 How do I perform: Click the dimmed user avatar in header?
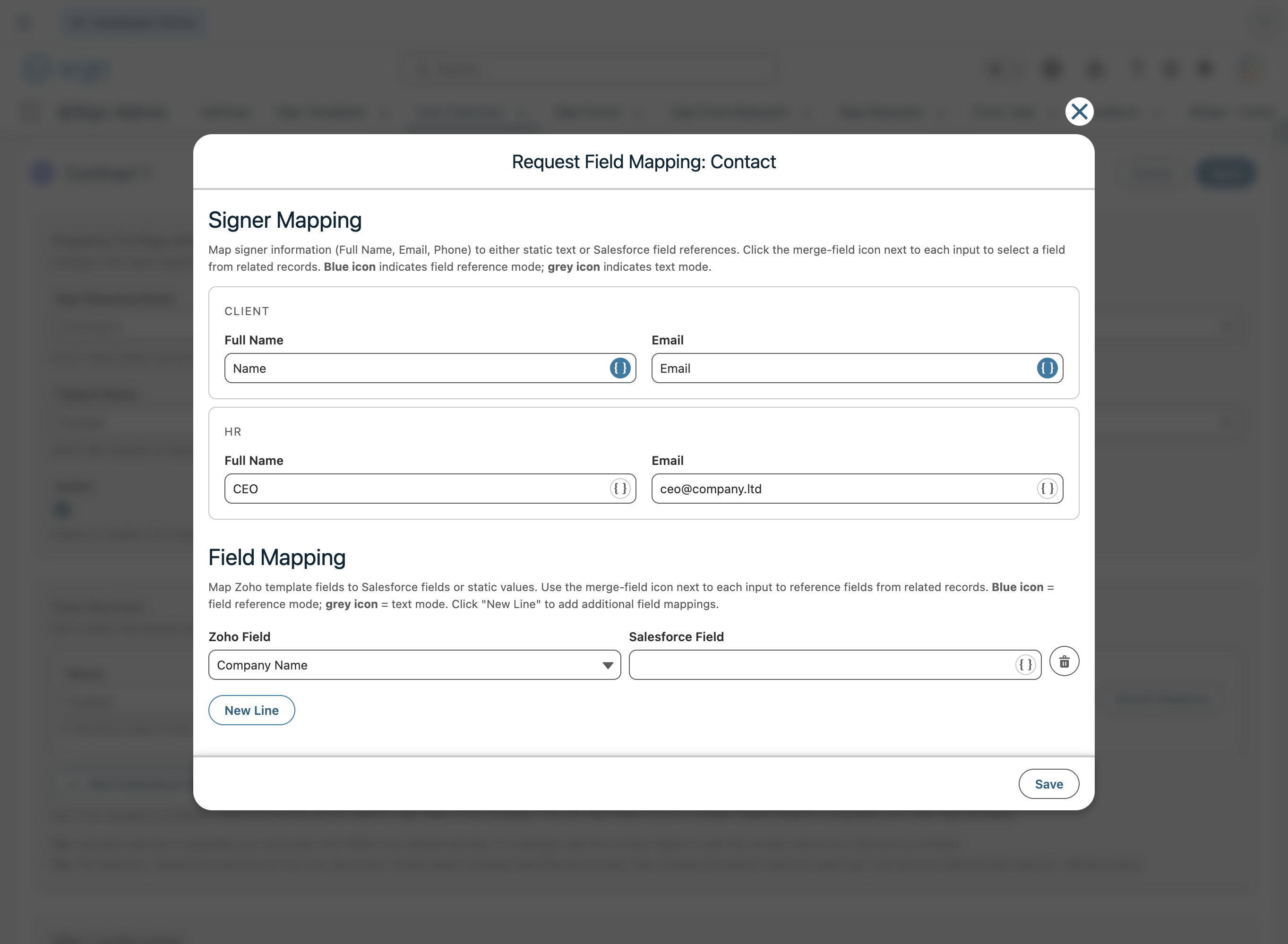tap(1252, 69)
